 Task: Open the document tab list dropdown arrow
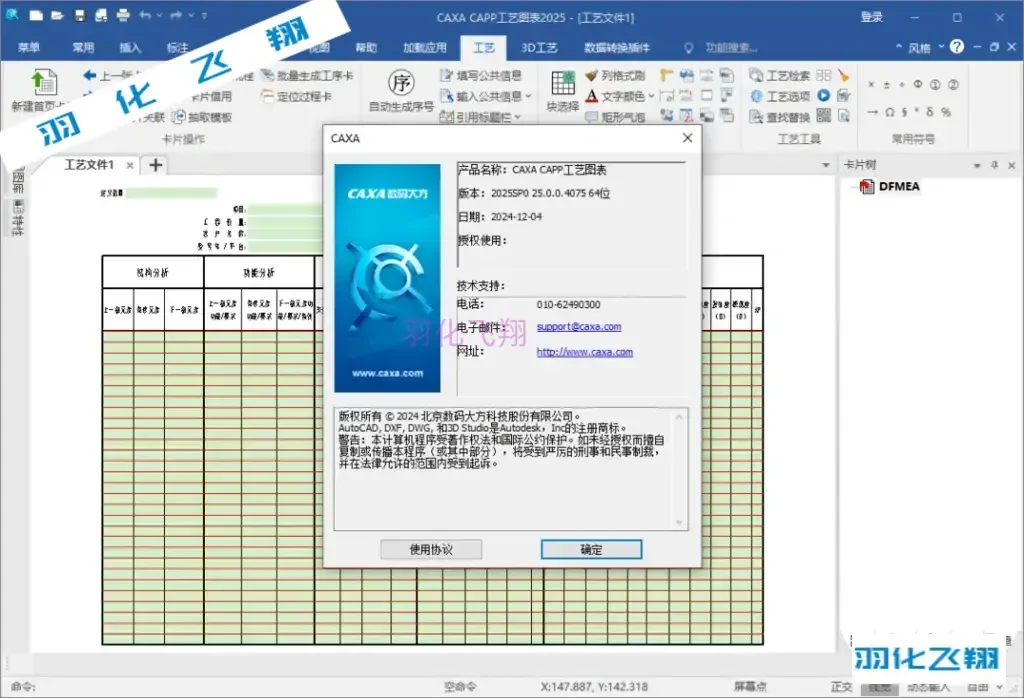[x=825, y=165]
